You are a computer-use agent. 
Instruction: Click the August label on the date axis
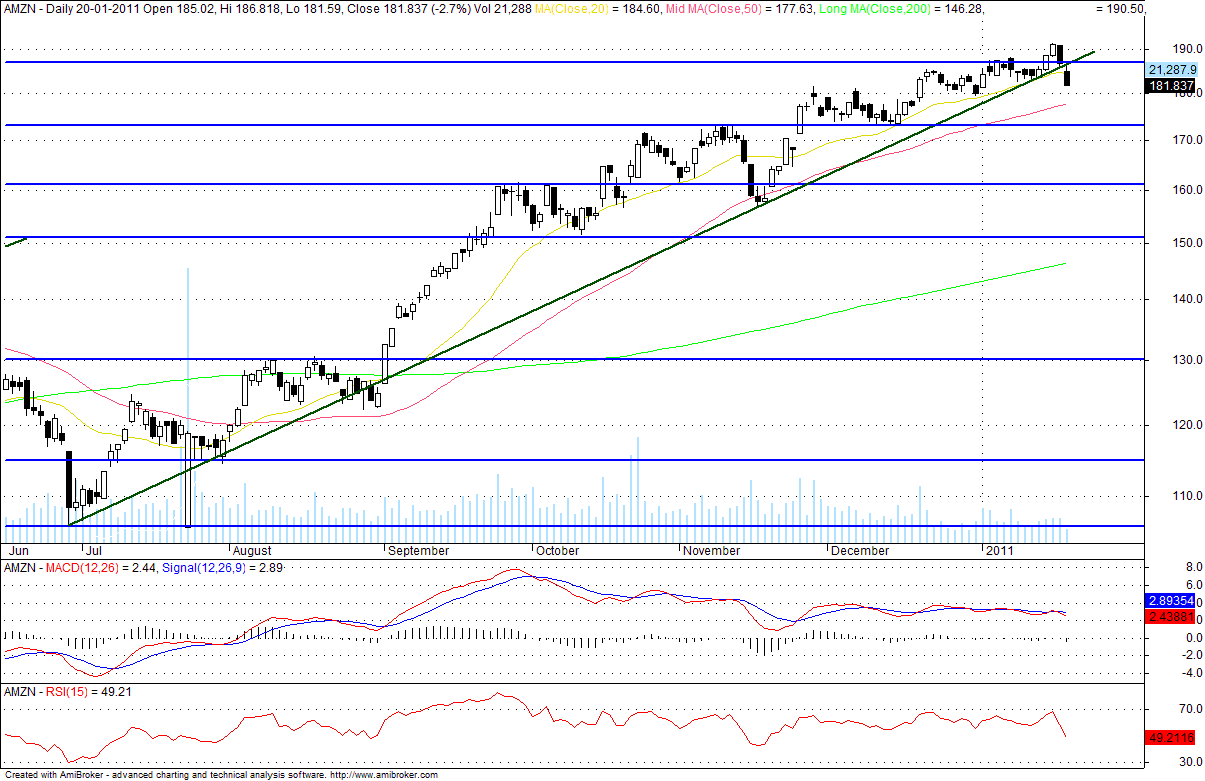pos(252,551)
